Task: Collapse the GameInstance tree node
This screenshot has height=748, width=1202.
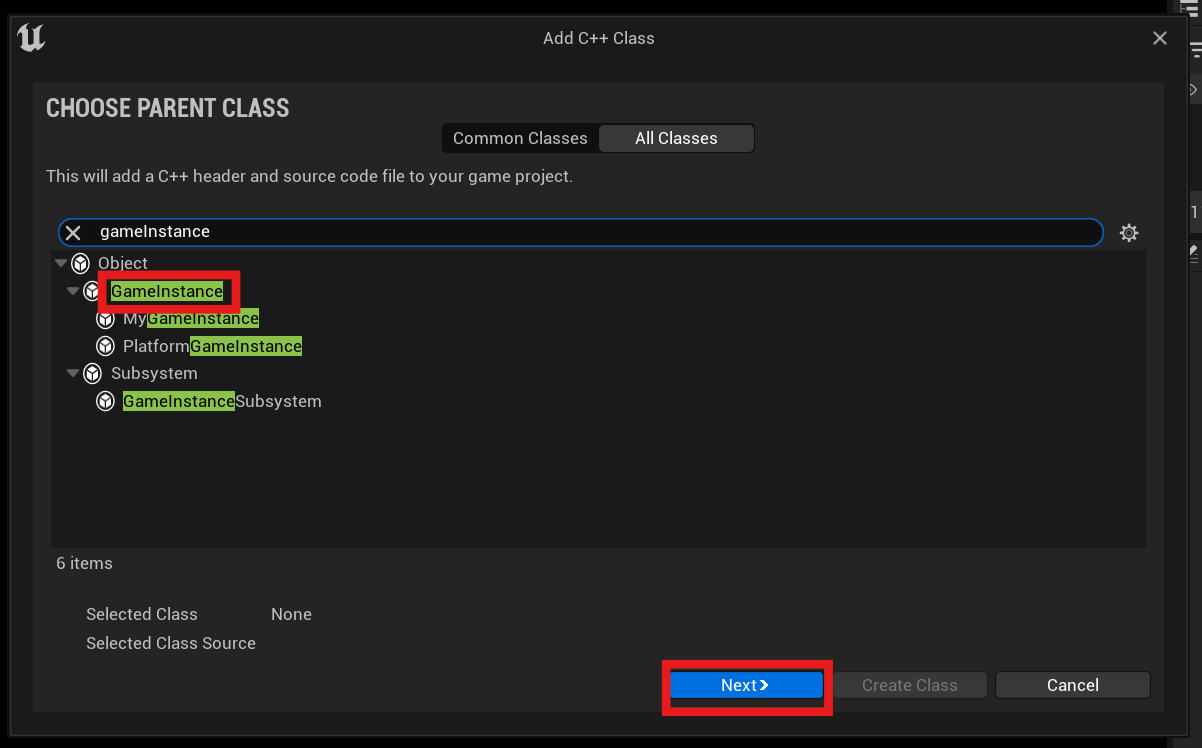Action: 72,291
